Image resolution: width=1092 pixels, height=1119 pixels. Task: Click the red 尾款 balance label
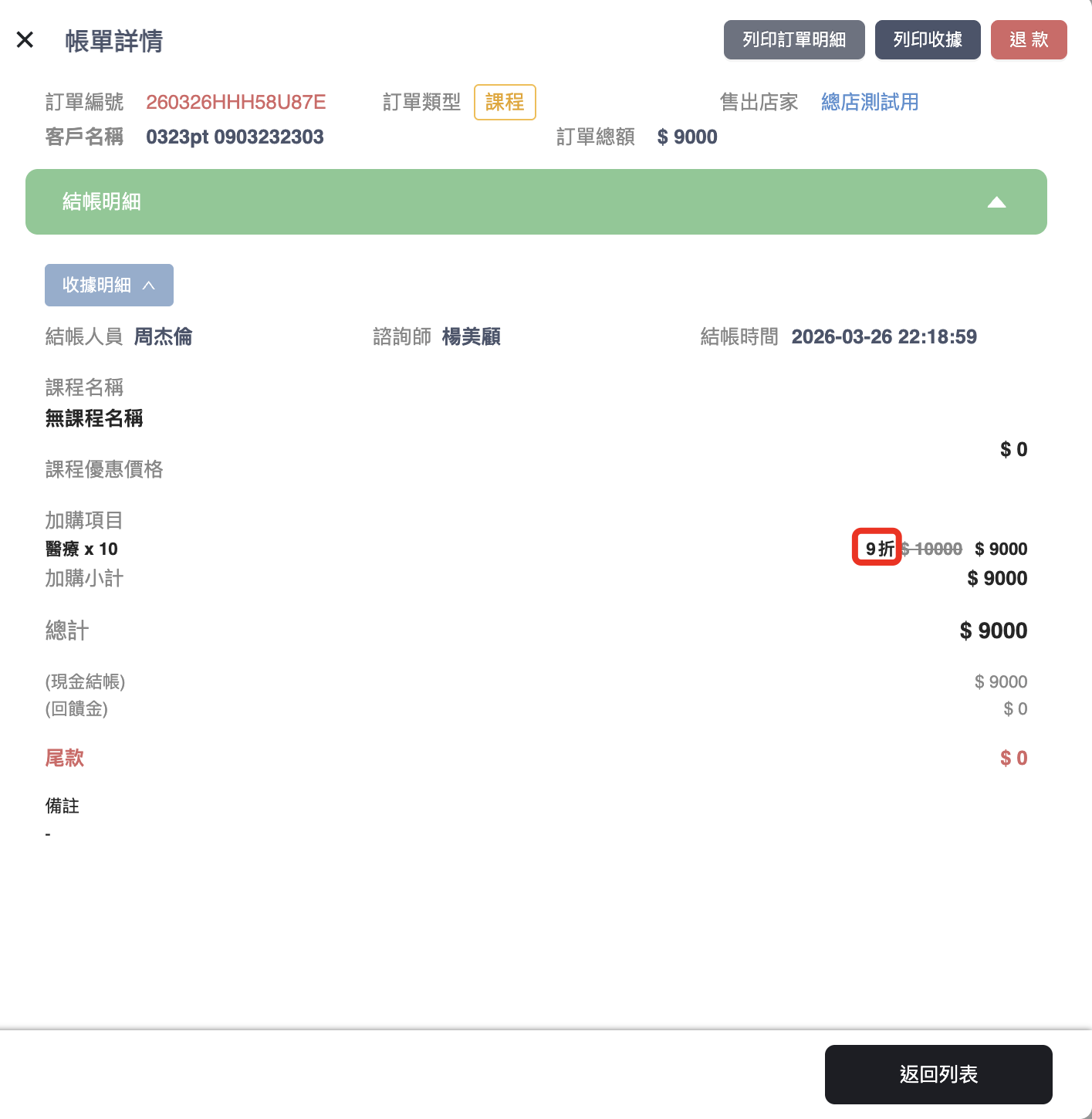pyautogui.click(x=65, y=758)
